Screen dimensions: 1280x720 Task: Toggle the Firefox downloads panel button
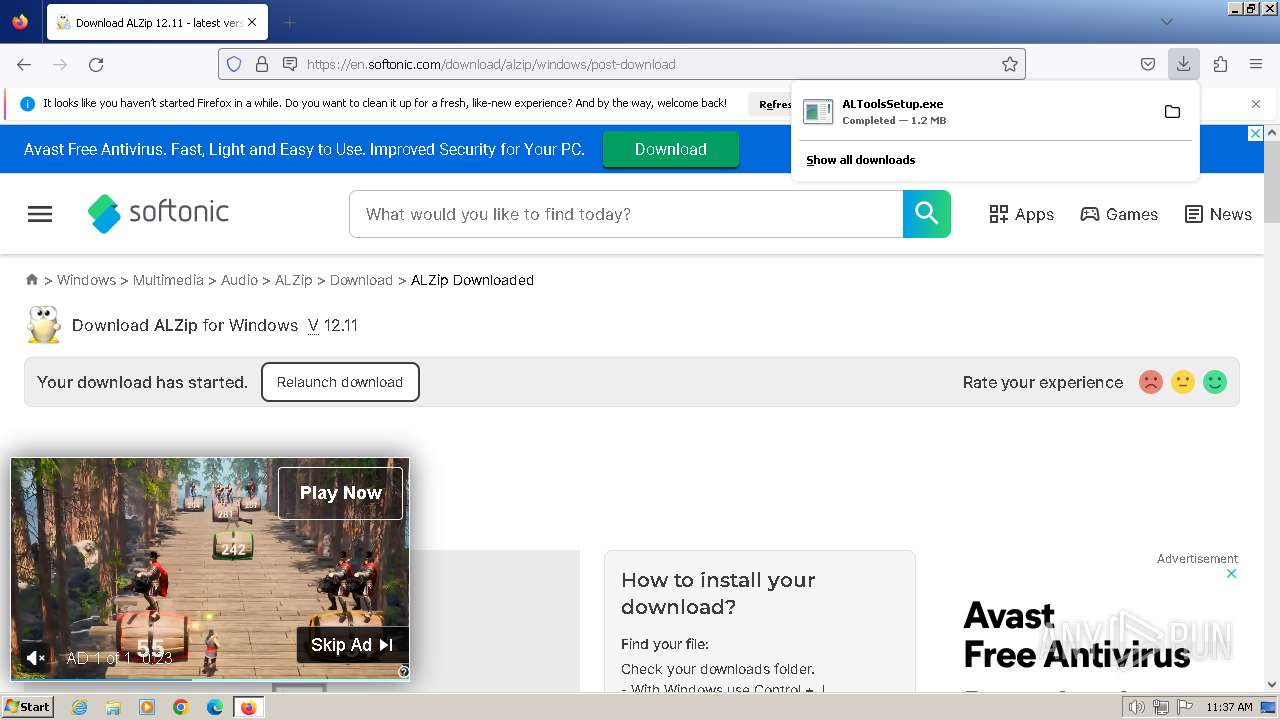pyautogui.click(x=1184, y=64)
